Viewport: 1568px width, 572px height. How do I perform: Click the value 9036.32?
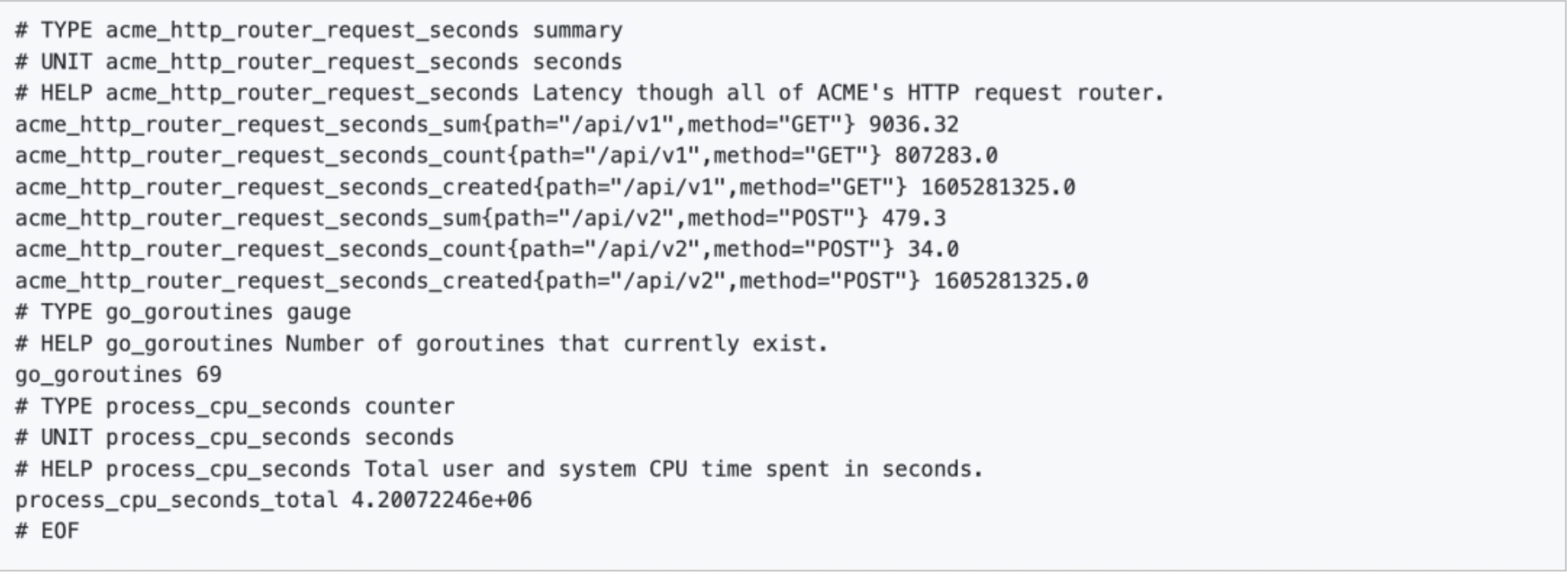pyautogui.click(x=913, y=125)
